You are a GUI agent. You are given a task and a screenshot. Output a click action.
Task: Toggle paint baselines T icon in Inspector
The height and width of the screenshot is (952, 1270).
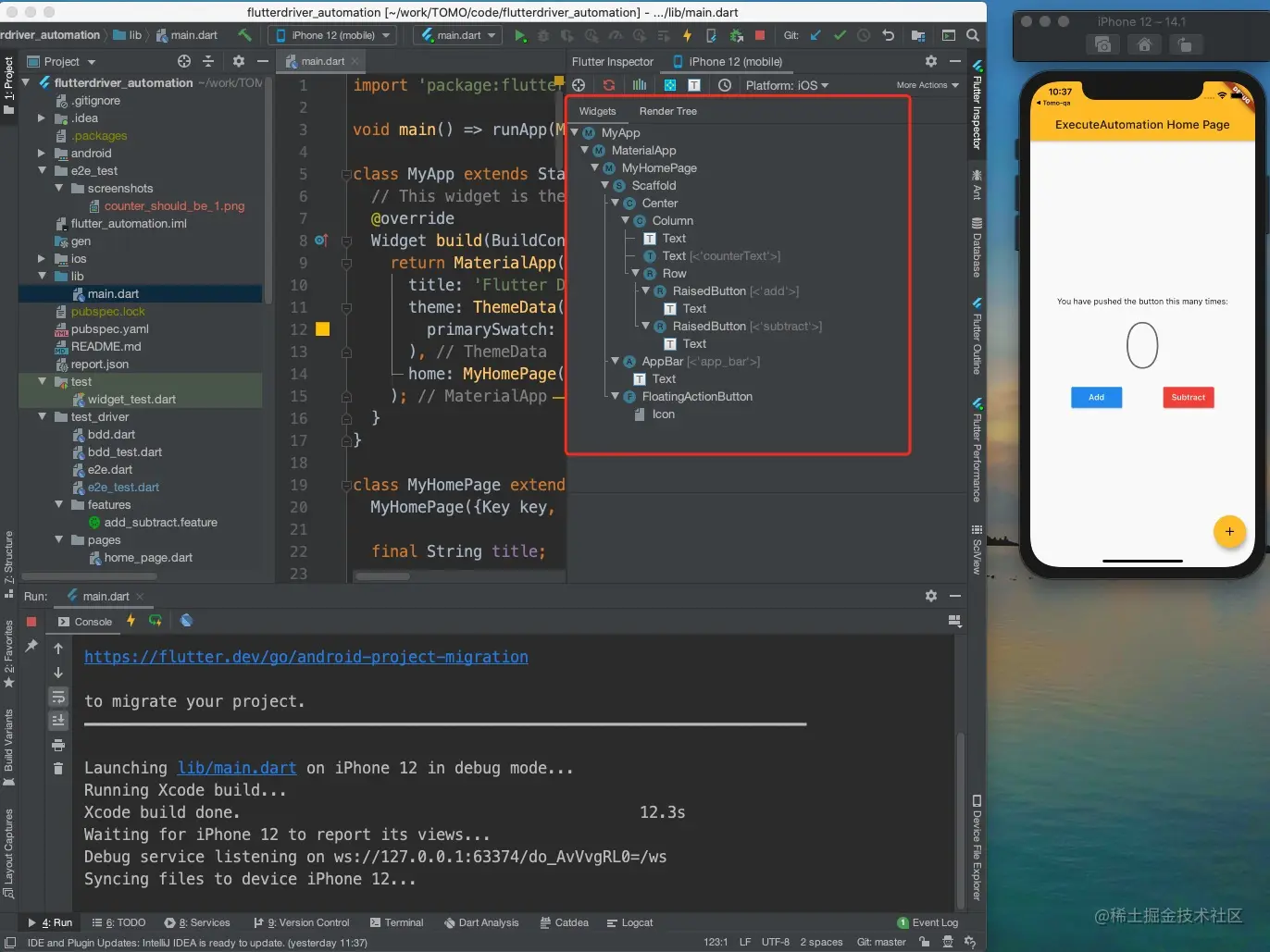[x=694, y=85]
